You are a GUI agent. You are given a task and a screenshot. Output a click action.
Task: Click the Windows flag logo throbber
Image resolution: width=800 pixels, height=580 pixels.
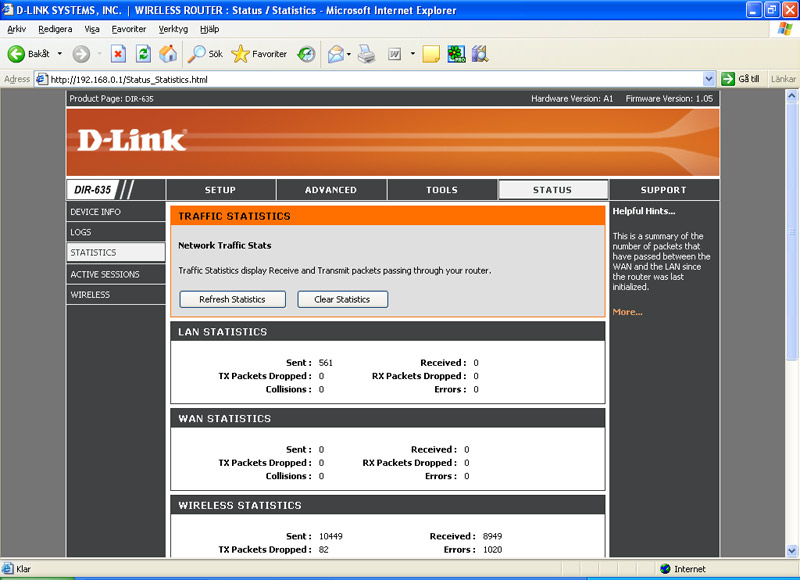point(785,29)
